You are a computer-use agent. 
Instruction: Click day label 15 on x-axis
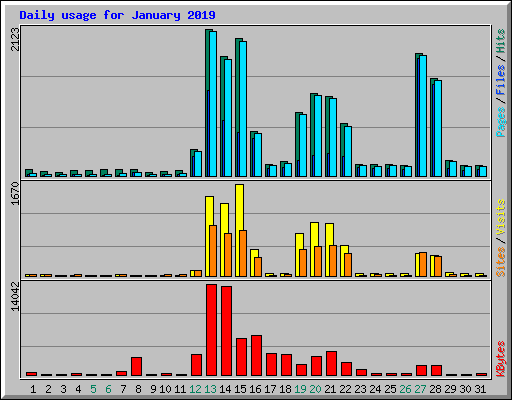[x=240, y=389]
